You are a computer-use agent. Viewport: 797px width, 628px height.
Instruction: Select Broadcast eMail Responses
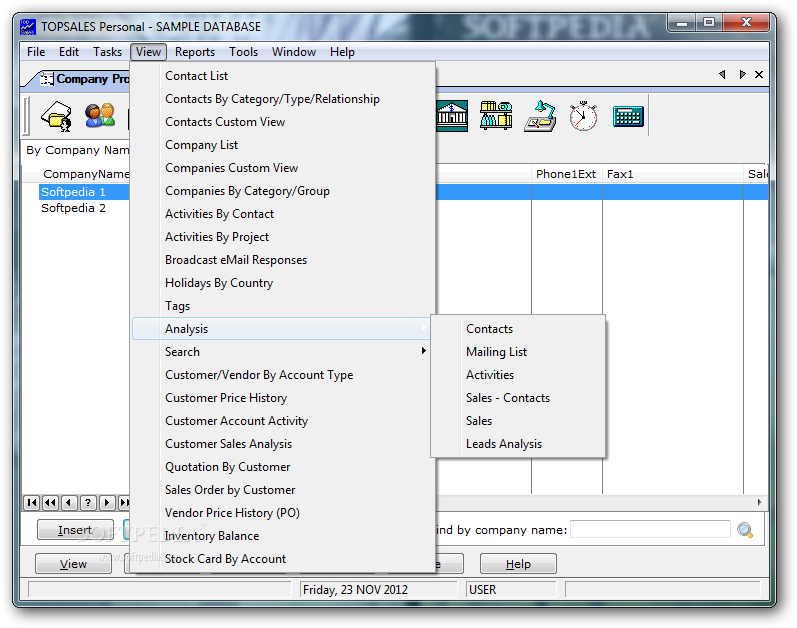pyautogui.click(x=283, y=260)
